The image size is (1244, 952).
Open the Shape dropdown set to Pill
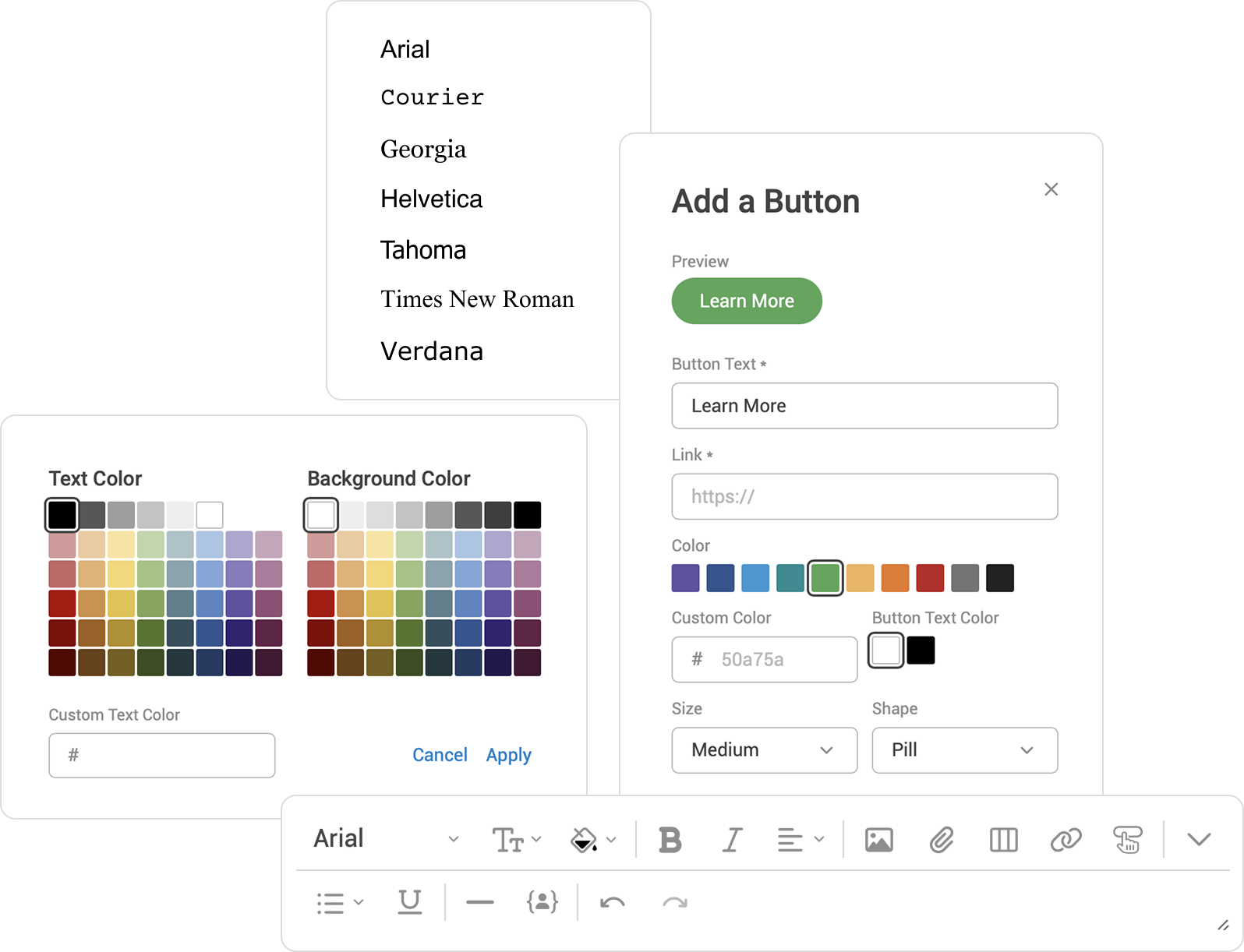964,750
